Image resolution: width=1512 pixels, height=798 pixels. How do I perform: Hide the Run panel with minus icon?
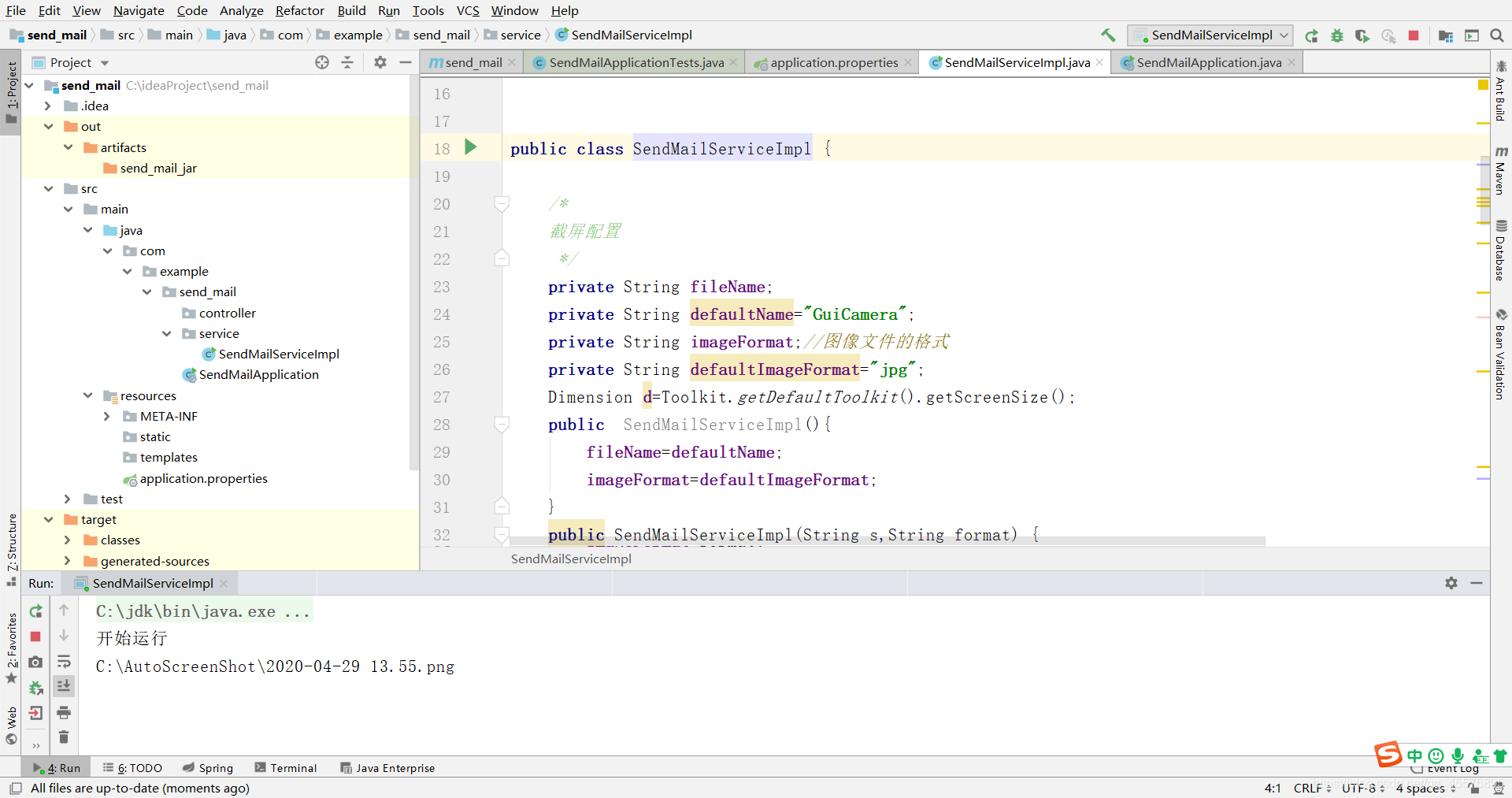click(x=1477, y=583)
